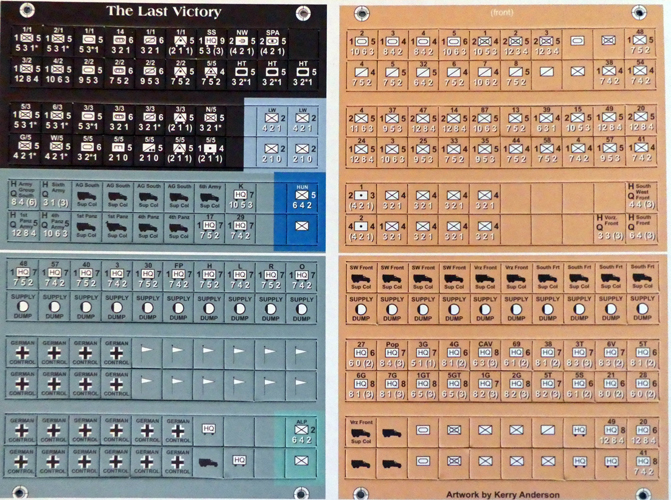Select the 4/2 infantry counter rated 10 6 3
Screen dimensions: 671x500
[x=57, y=72]
